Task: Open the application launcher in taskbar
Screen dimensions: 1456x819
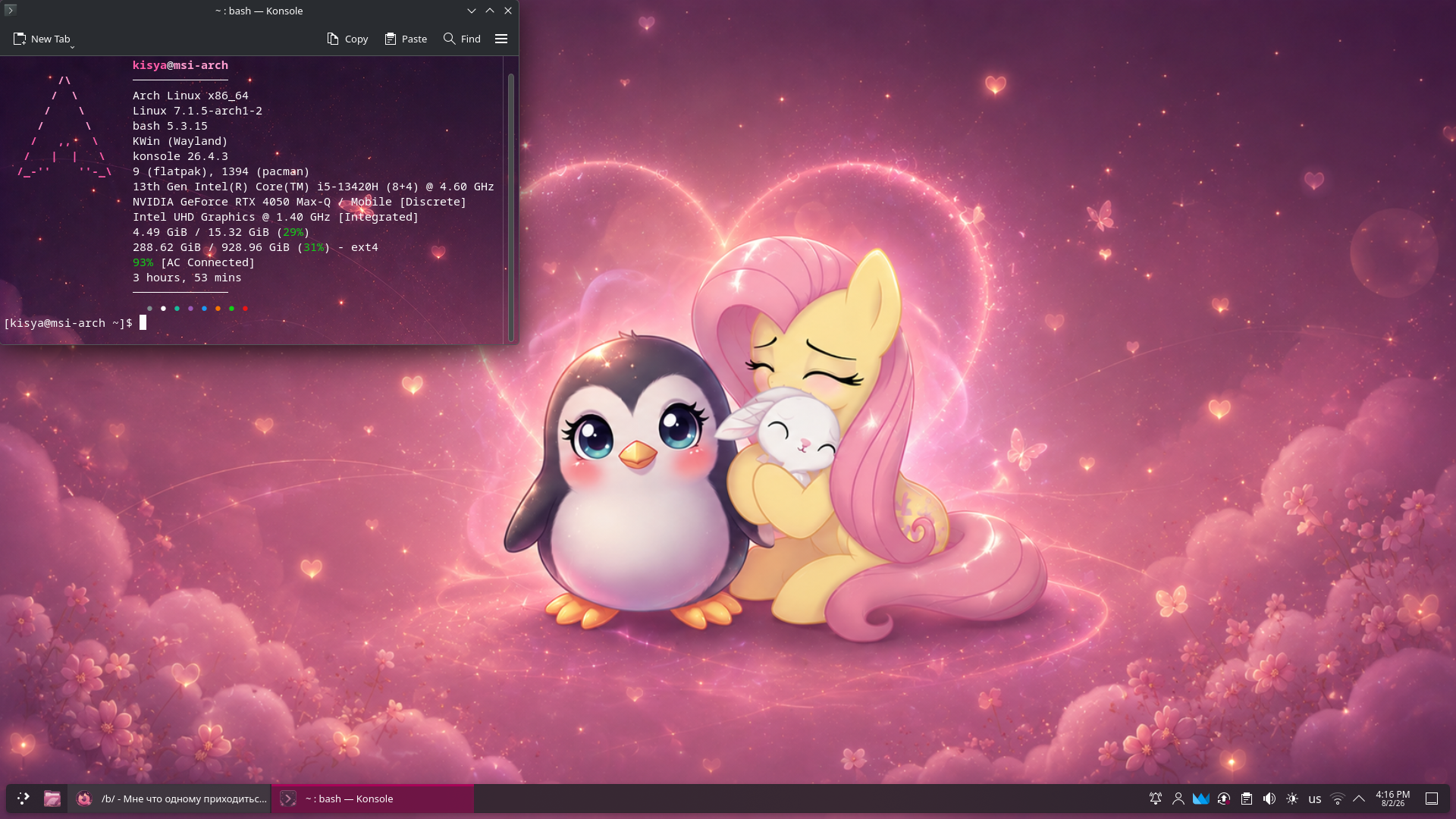Action: (24, 799)
